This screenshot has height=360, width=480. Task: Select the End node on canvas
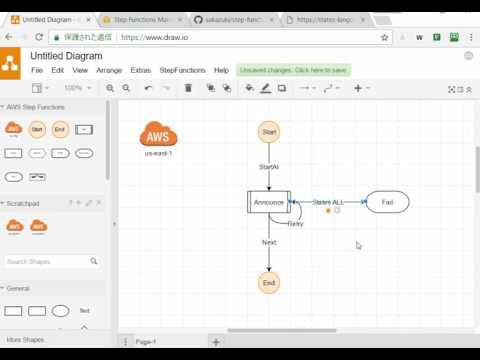269,283
